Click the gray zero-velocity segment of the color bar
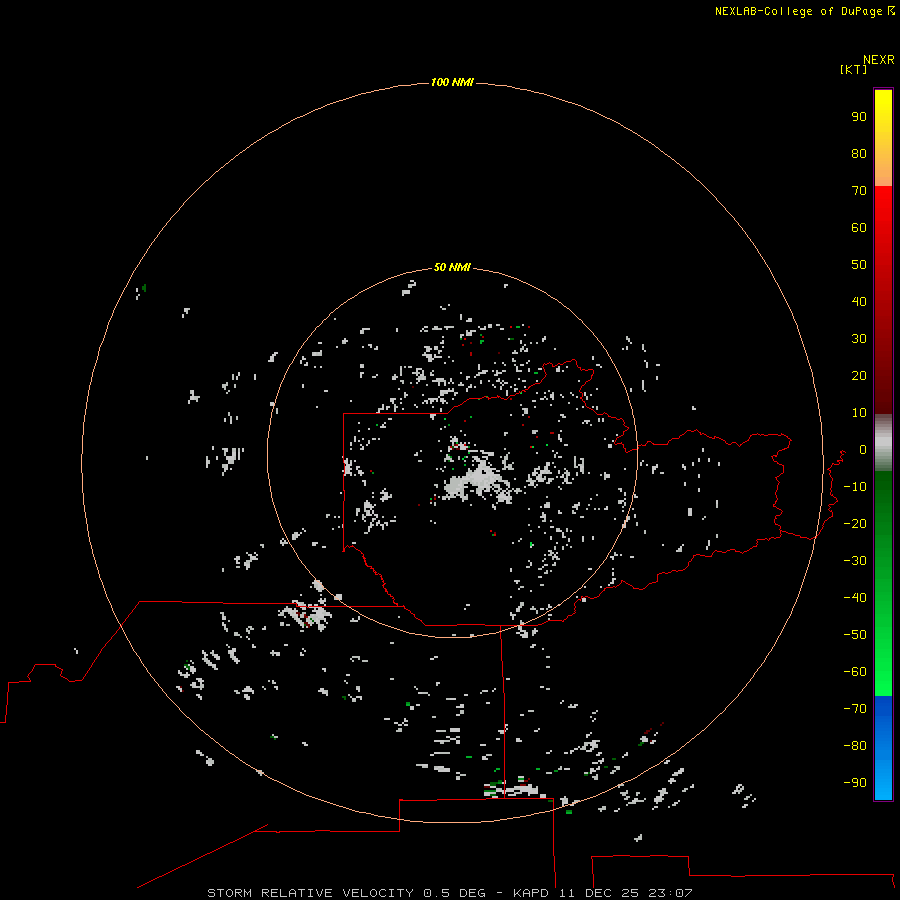 [883, 443]
